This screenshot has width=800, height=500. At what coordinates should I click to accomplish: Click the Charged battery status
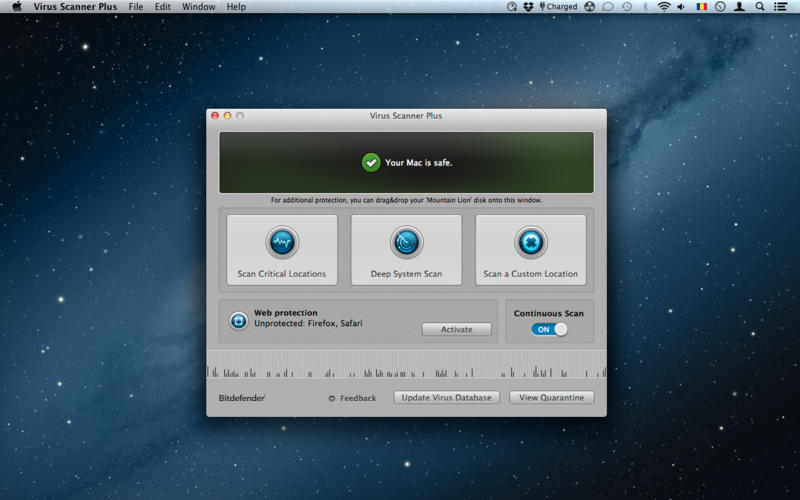point(558,7)
